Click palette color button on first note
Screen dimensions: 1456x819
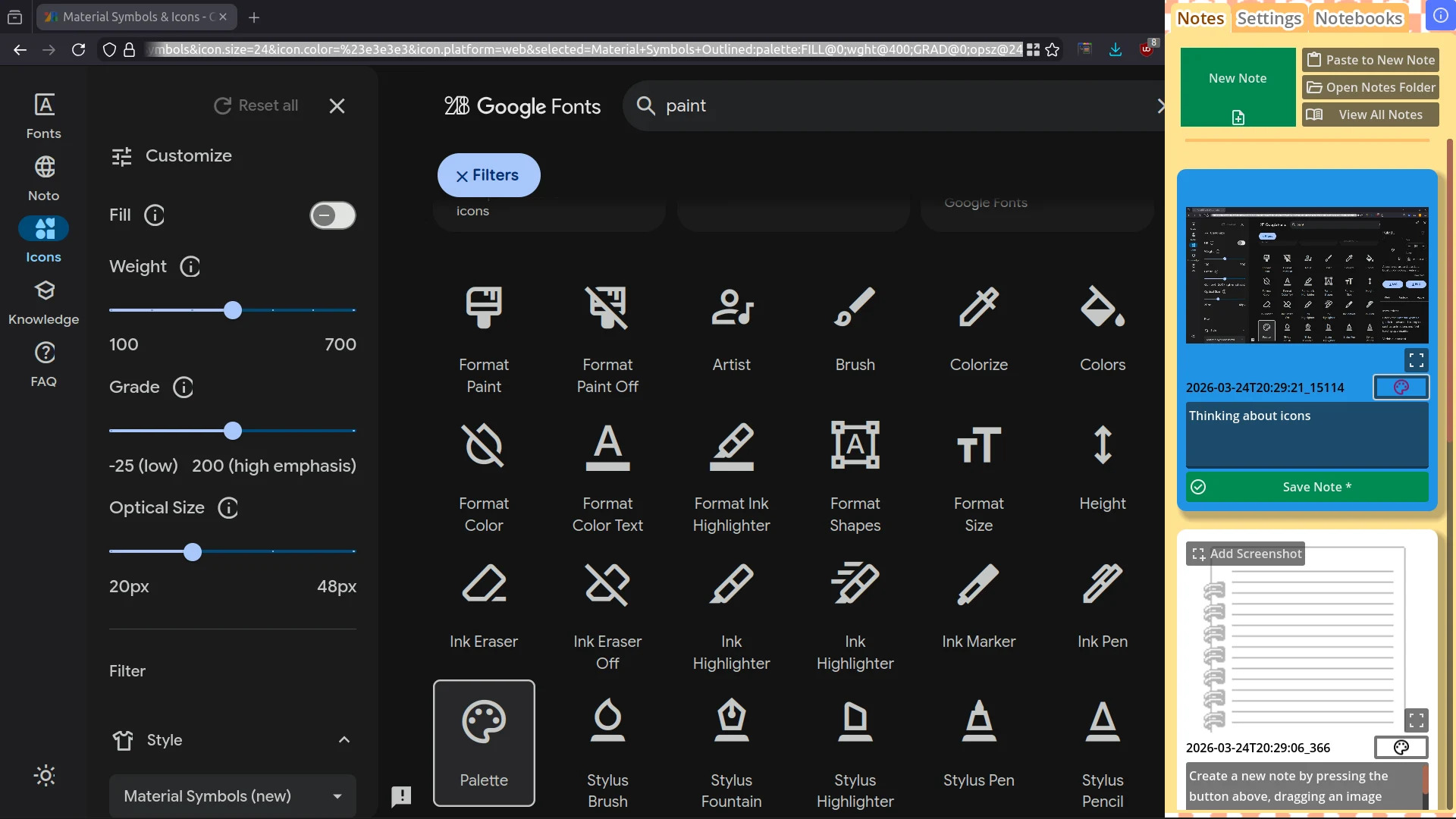coord(1401,388)
